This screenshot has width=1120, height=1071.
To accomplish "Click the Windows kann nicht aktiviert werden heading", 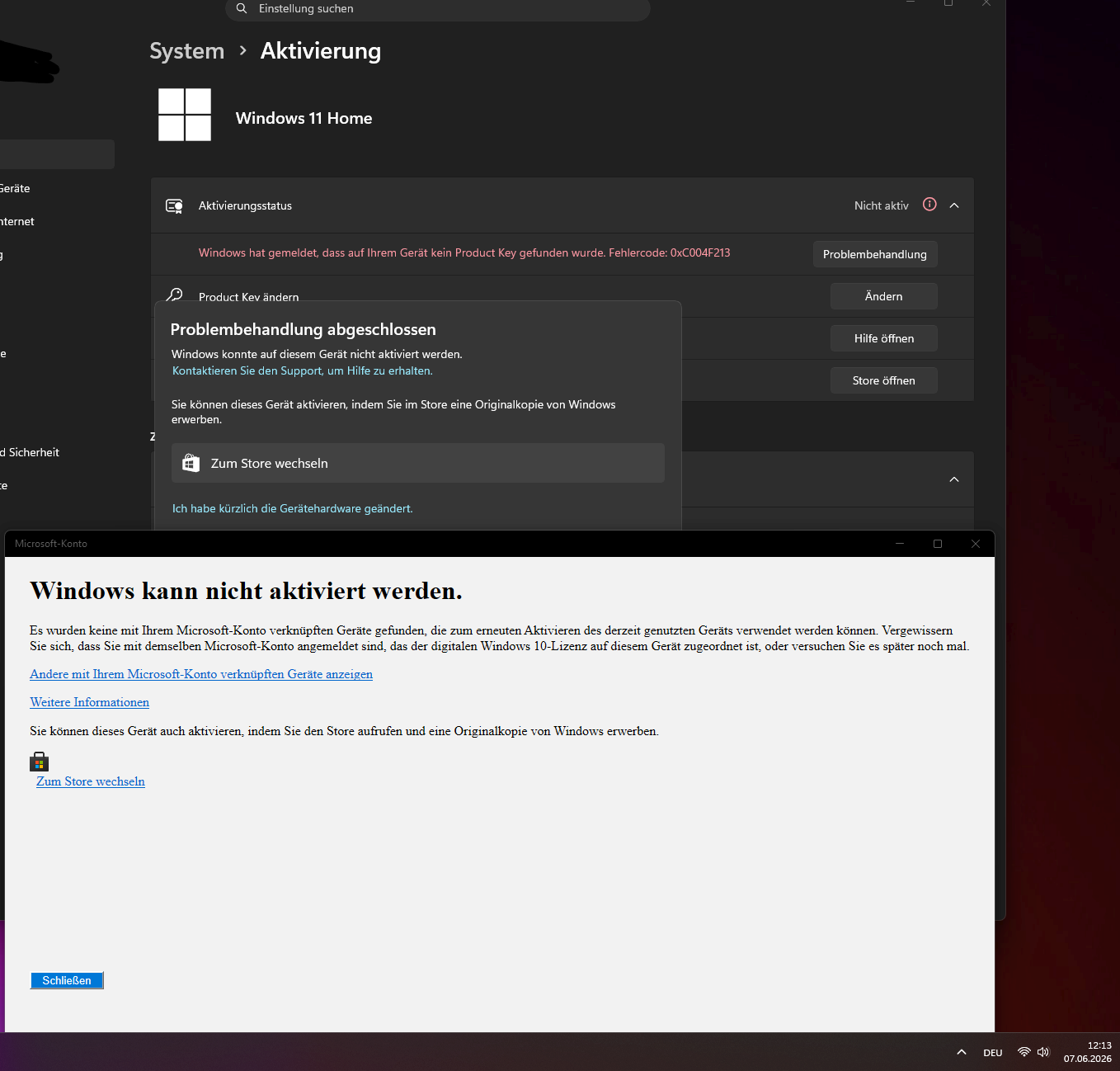I will pos(247,591).
